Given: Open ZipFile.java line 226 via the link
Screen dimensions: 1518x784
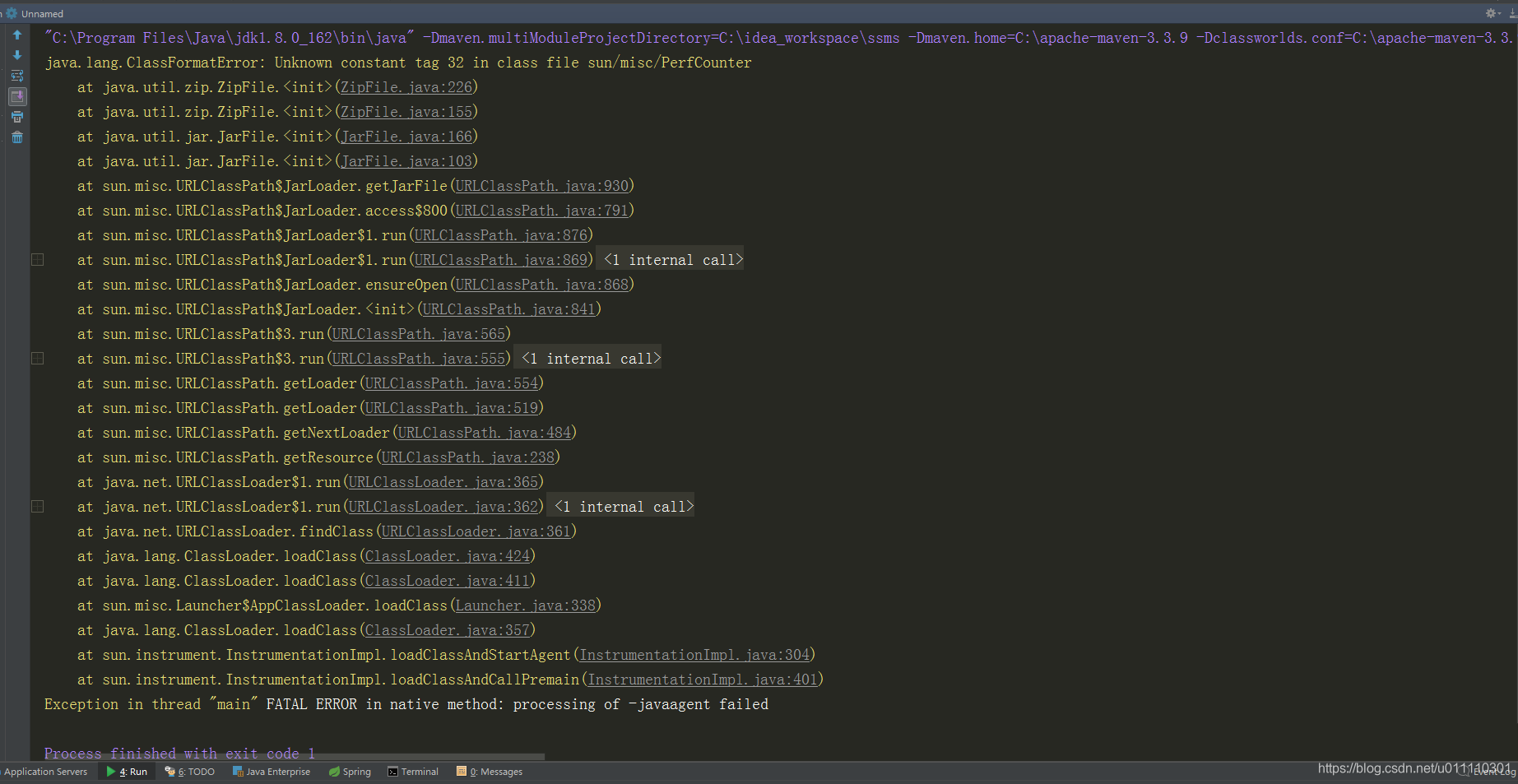Looking at the screenshot, I should coord(405,86).
